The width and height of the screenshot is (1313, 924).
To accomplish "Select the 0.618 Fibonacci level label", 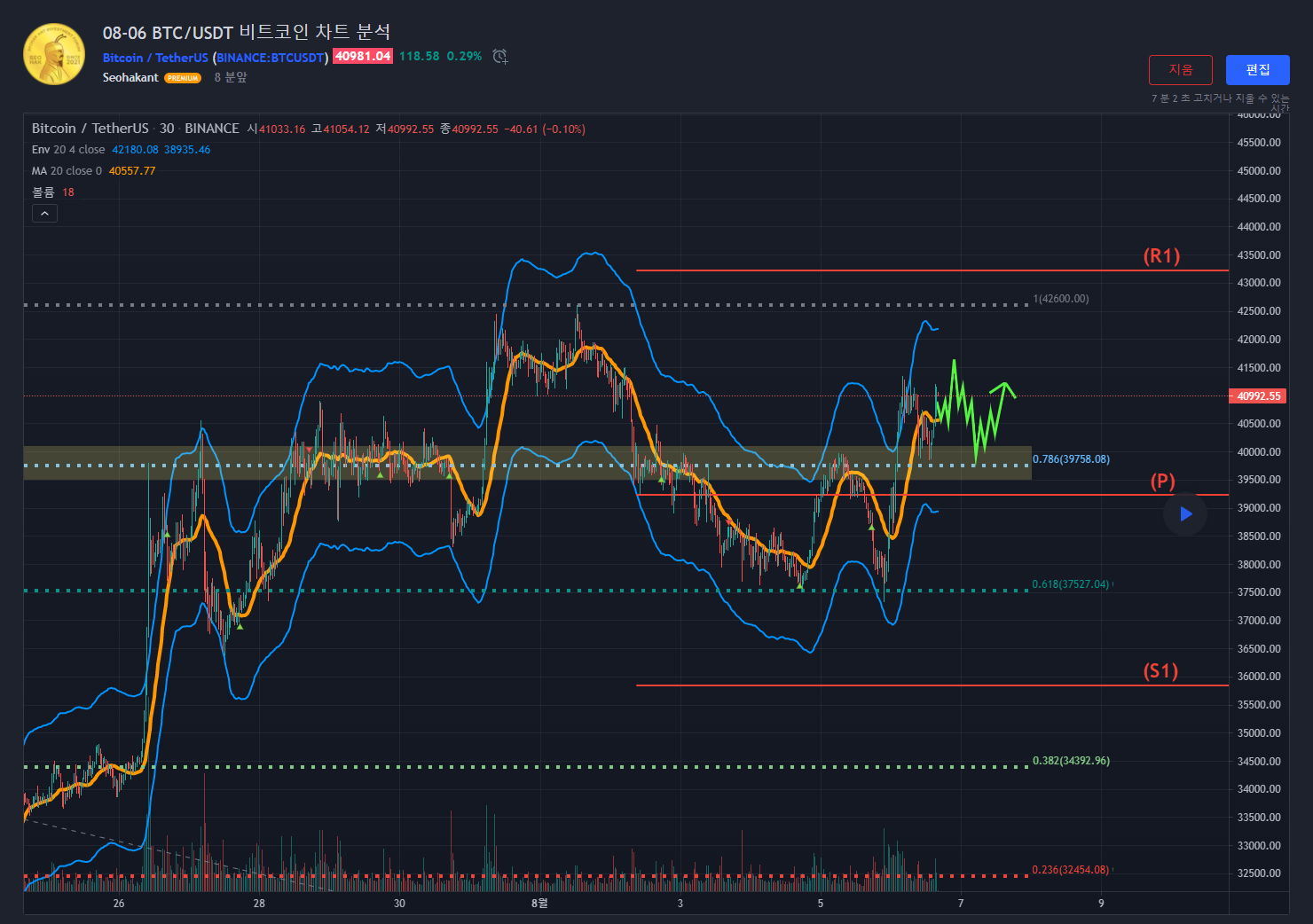I will click(1070, 584).
